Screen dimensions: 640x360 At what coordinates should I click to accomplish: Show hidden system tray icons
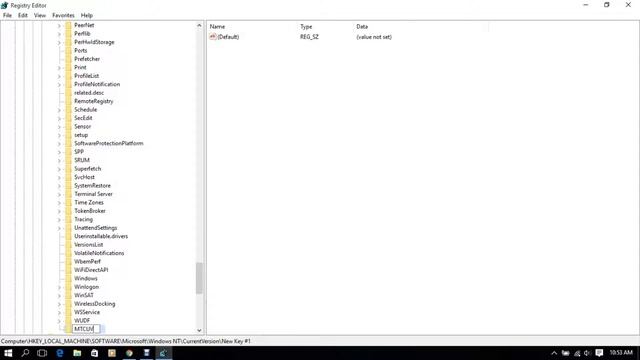pyautogui.click(x=554, y=353)
